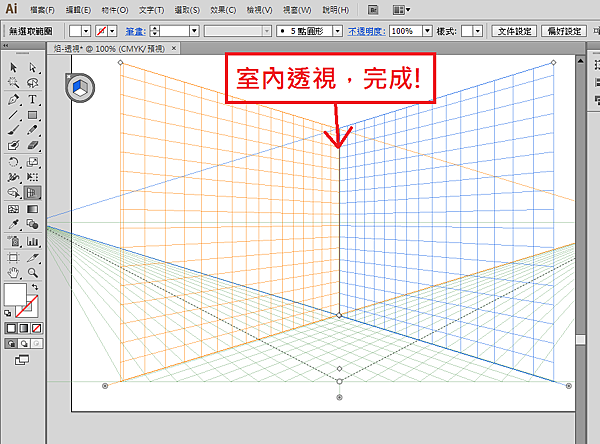Screen dimensions: 600x444
Task: Open the 5-point round brush dropdown
Action: tap(337, 31)
